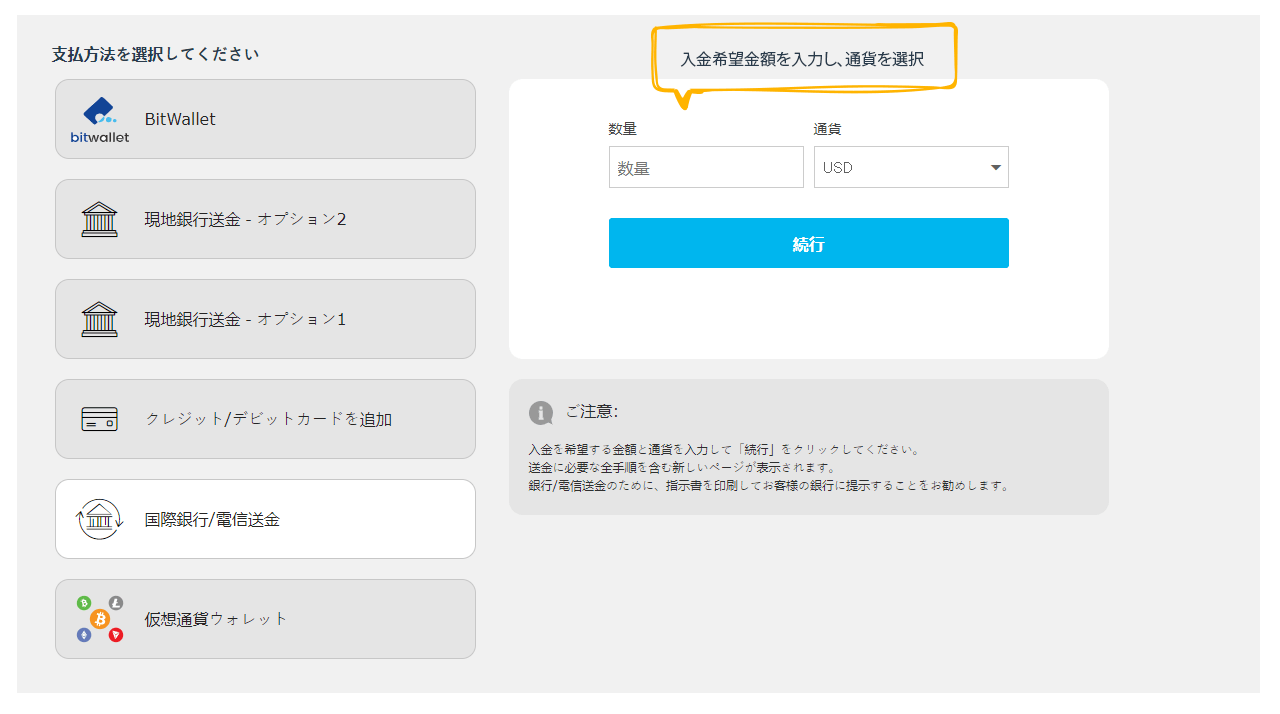Choose the 現地銀行送金 - オプション1 label

coord(245,319)
